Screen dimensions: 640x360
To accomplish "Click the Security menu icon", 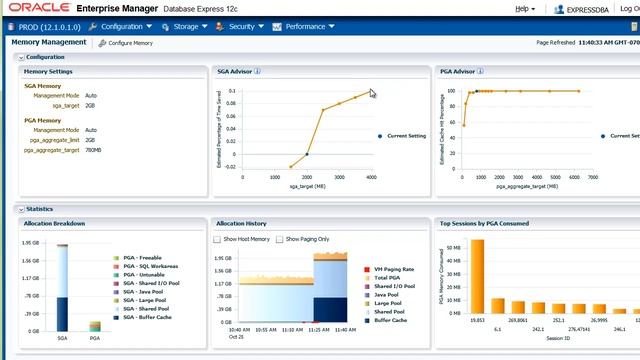I will coord(220,27).
